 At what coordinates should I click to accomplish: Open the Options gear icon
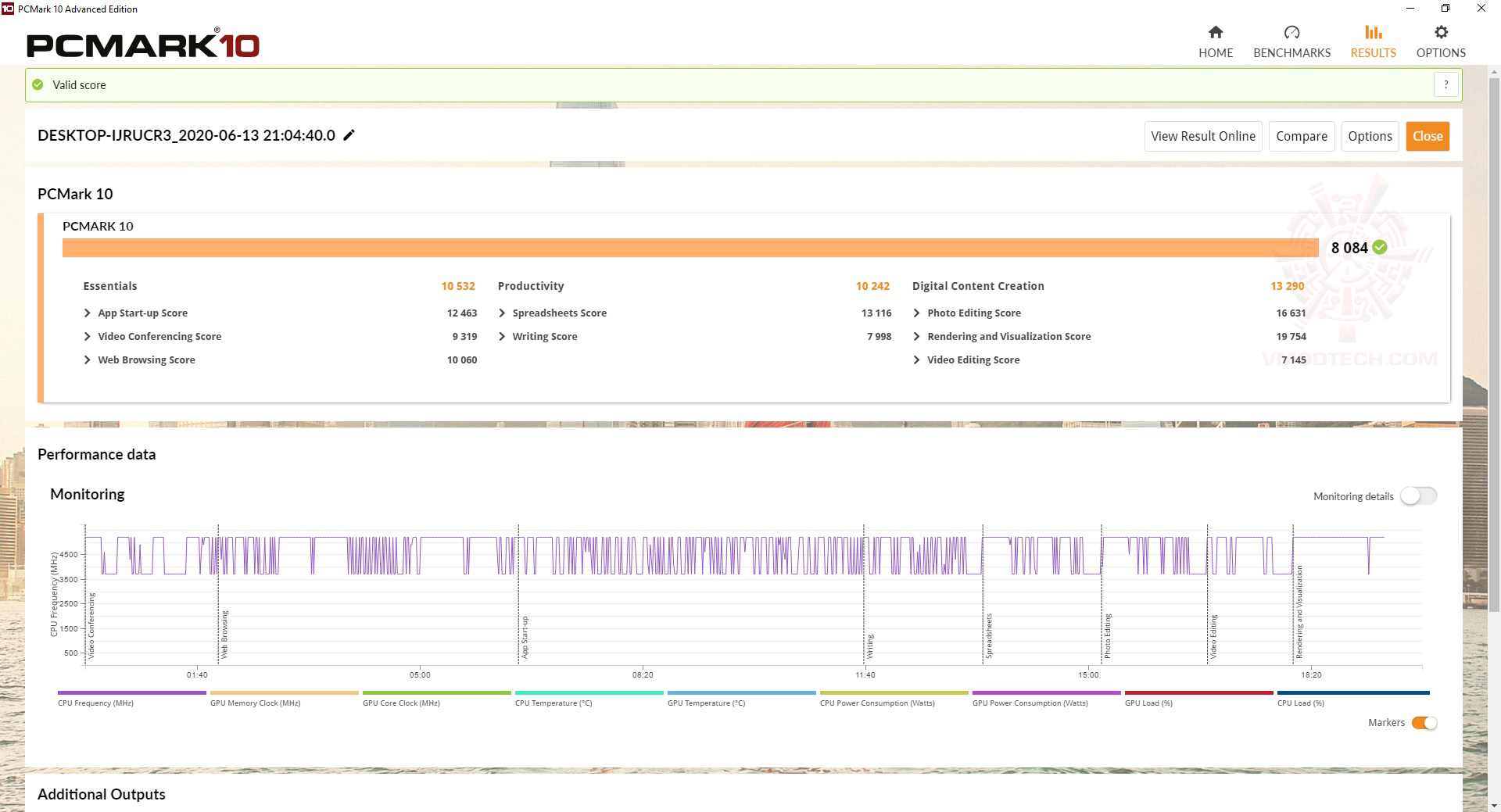click(1441, 32)
